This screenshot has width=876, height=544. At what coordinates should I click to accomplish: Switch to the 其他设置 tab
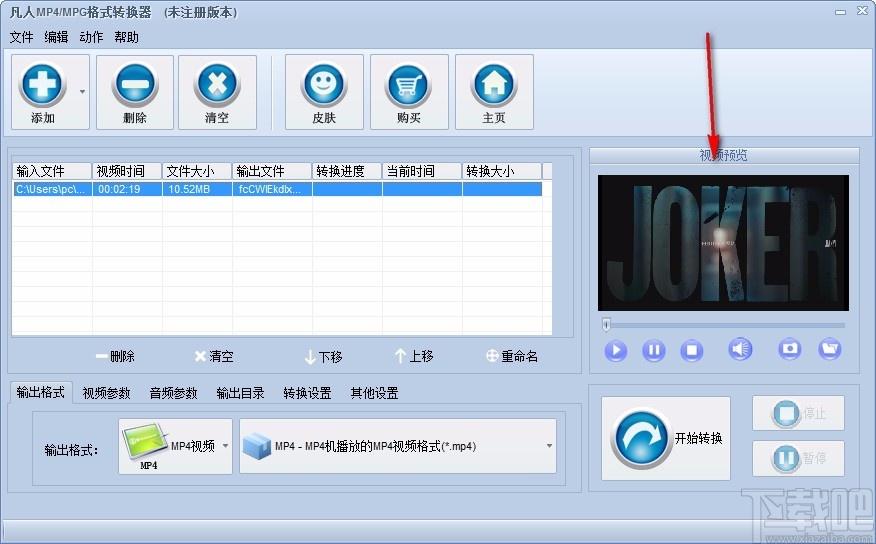(x=374, y=393)
